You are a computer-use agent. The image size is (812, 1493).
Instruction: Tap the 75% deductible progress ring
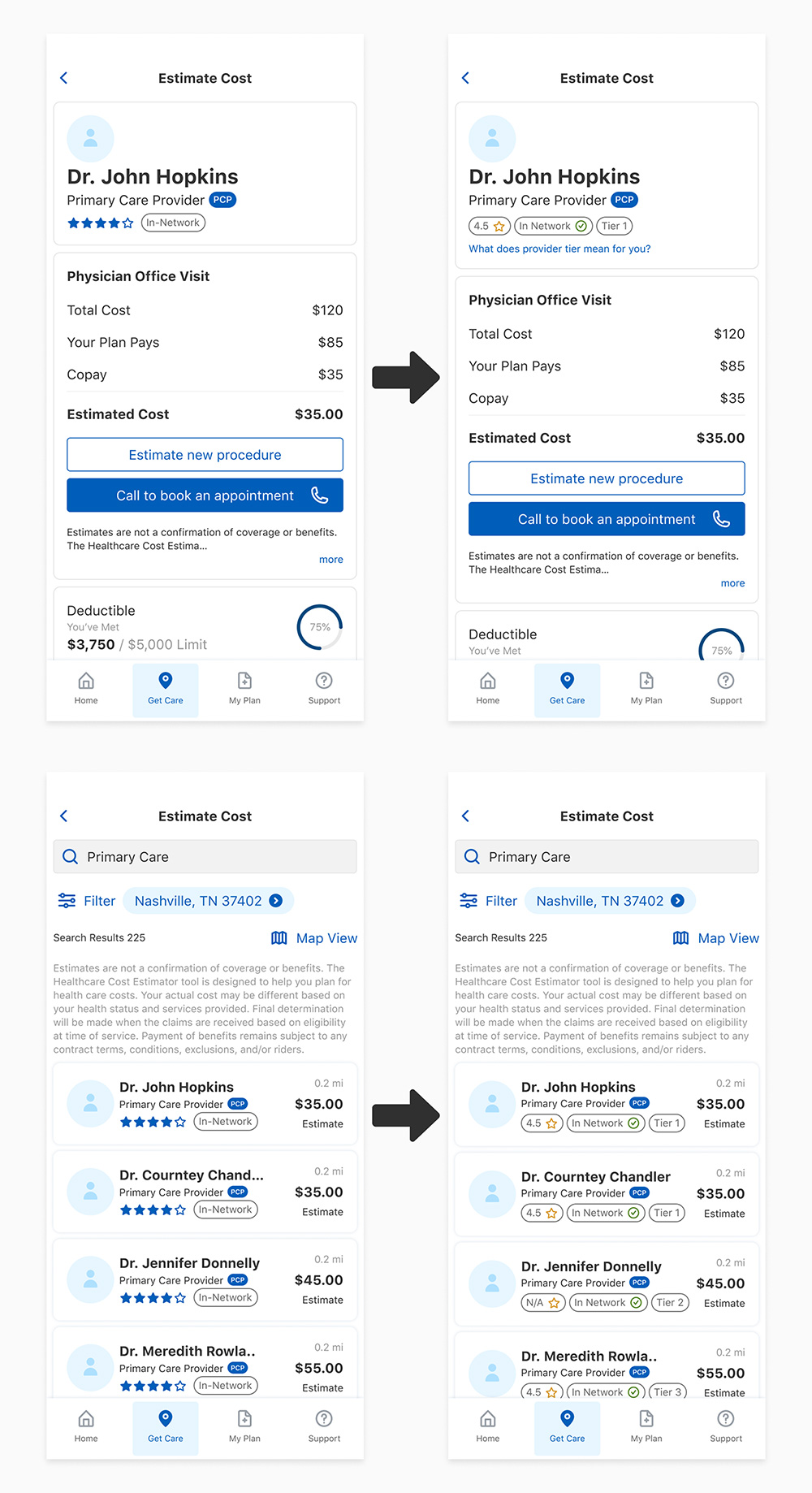click(318, 626)
